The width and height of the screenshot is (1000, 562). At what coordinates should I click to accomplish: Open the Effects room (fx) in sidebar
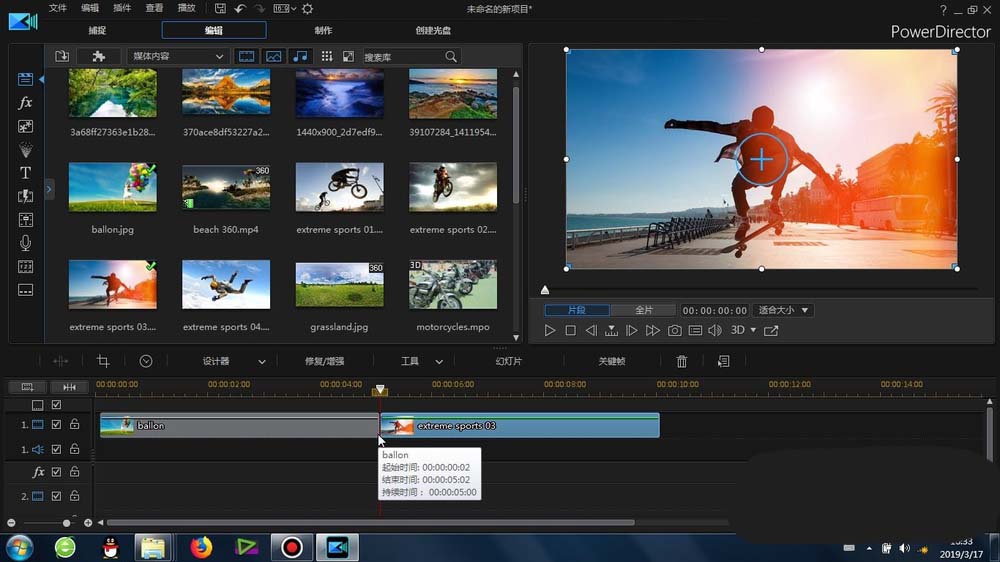pos(26,103)
